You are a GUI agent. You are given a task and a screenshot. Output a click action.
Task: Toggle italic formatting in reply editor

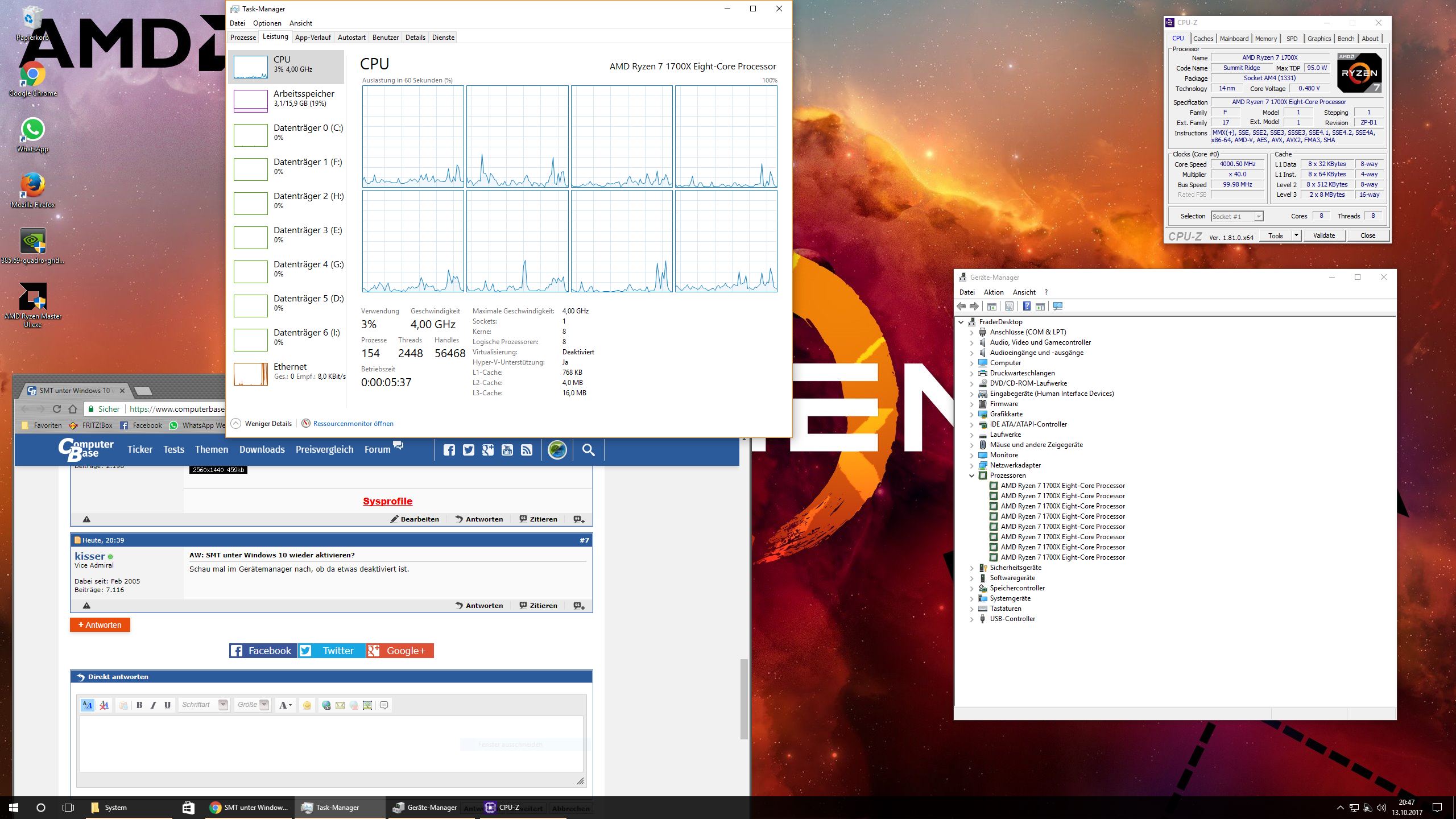[153, 705]
